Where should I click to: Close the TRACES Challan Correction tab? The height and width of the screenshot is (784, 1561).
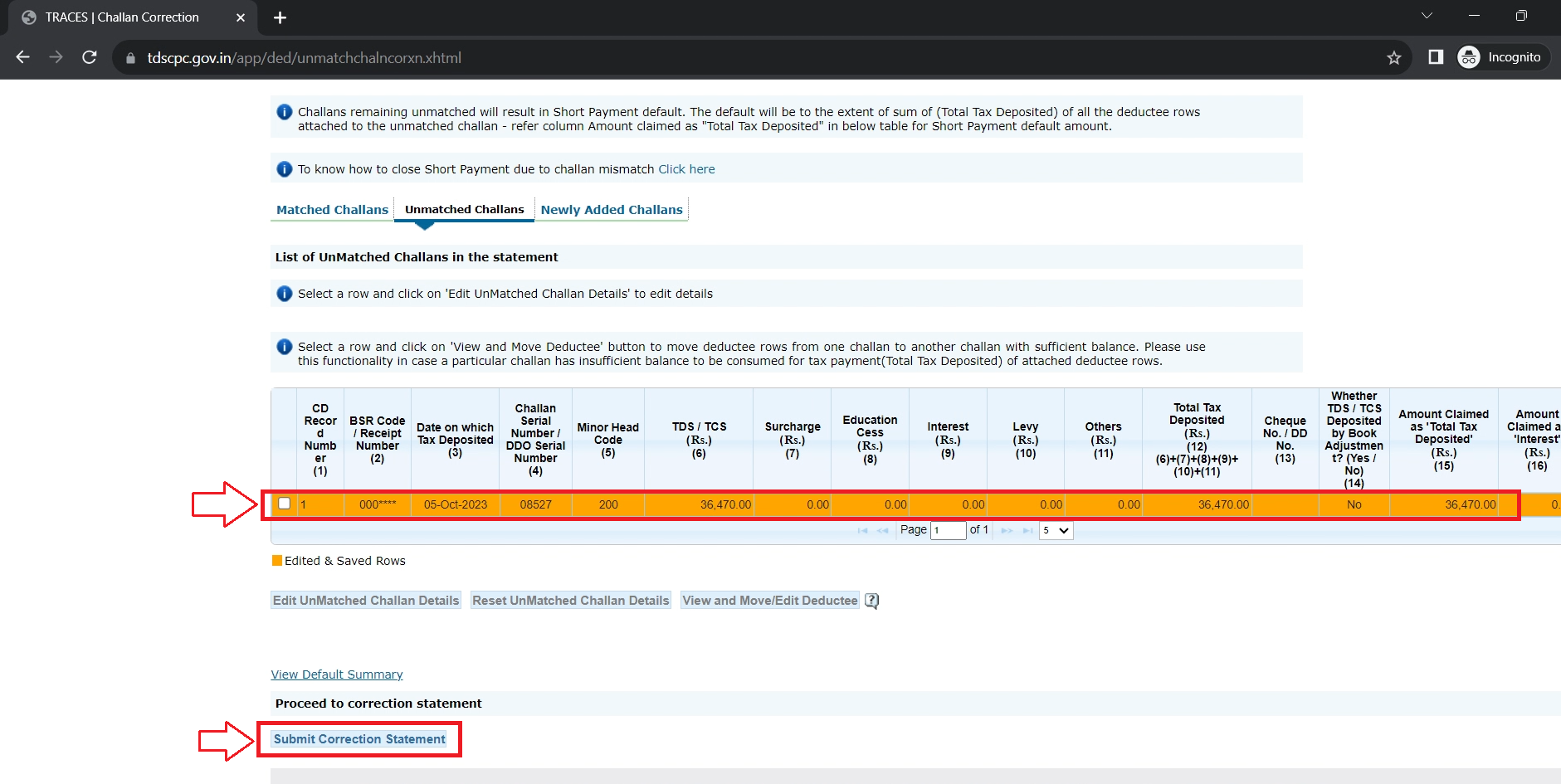[241, 17]
